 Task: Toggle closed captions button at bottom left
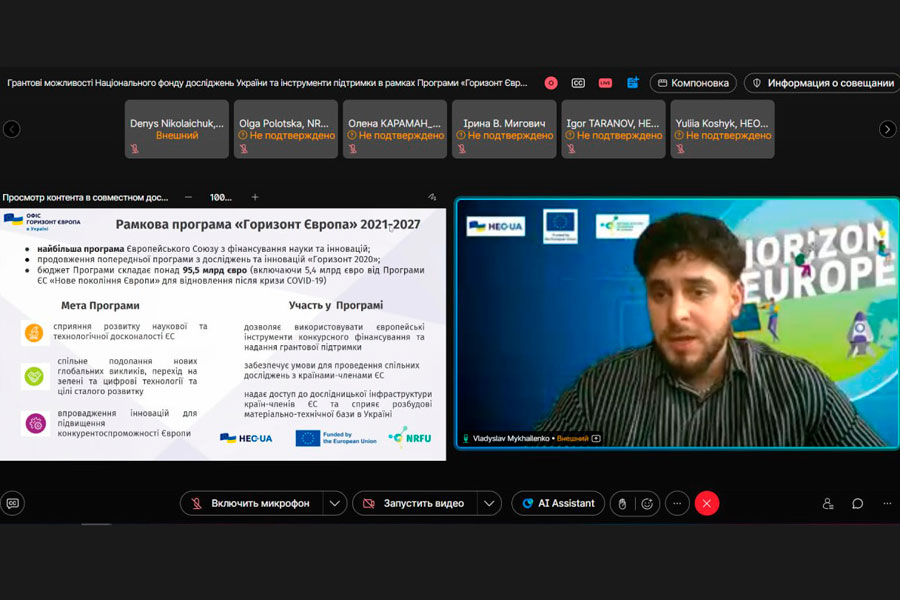tap(12, 503)
